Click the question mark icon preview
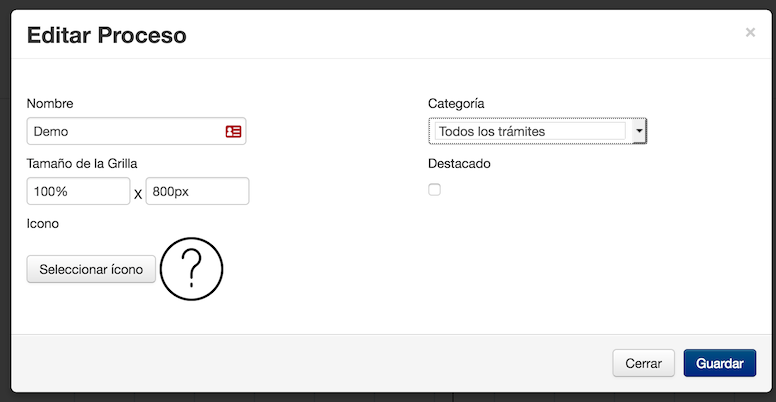The width and height of the screenshot is (776, 402). click(x=192, y=269)
